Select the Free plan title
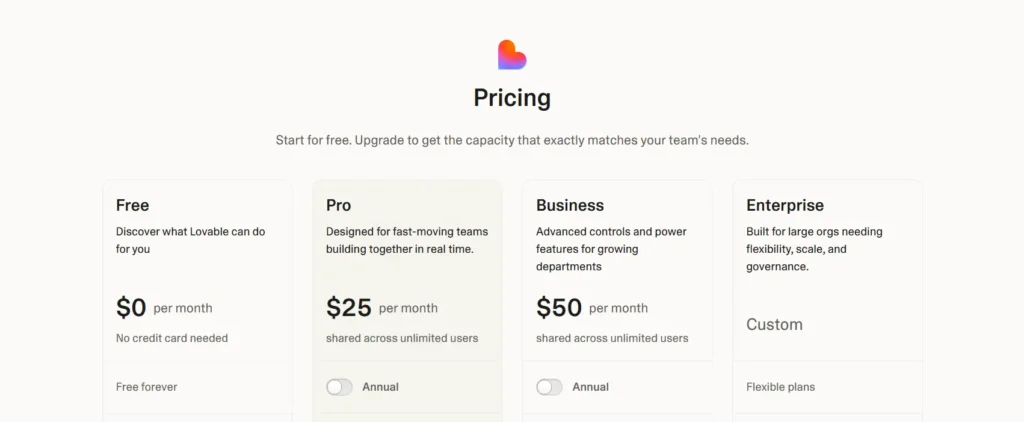 tap(132, 205)
